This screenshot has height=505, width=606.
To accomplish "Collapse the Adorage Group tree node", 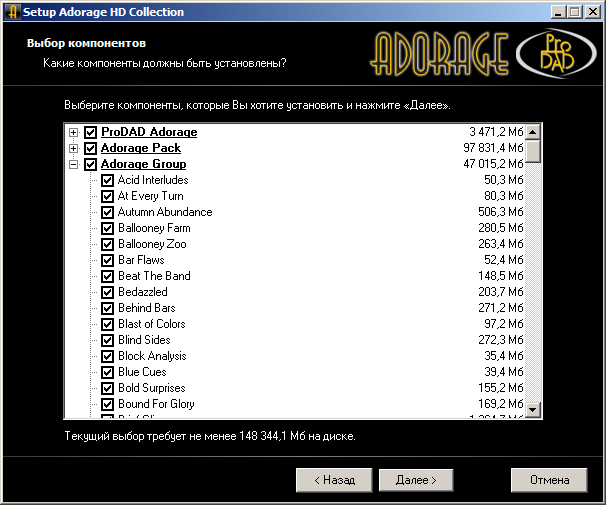I will [73, 165].
